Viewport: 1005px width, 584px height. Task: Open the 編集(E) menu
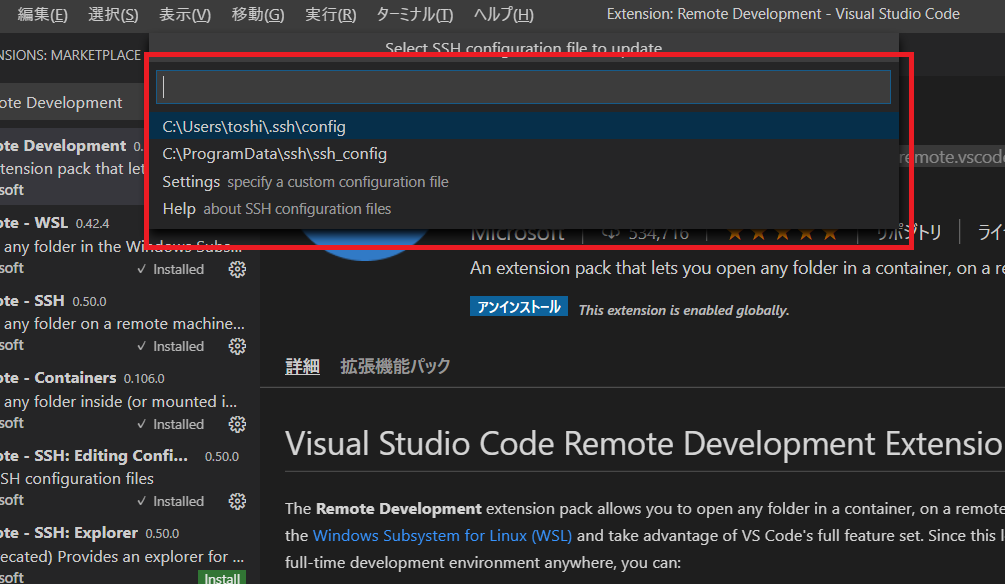[x=42, y=14]
